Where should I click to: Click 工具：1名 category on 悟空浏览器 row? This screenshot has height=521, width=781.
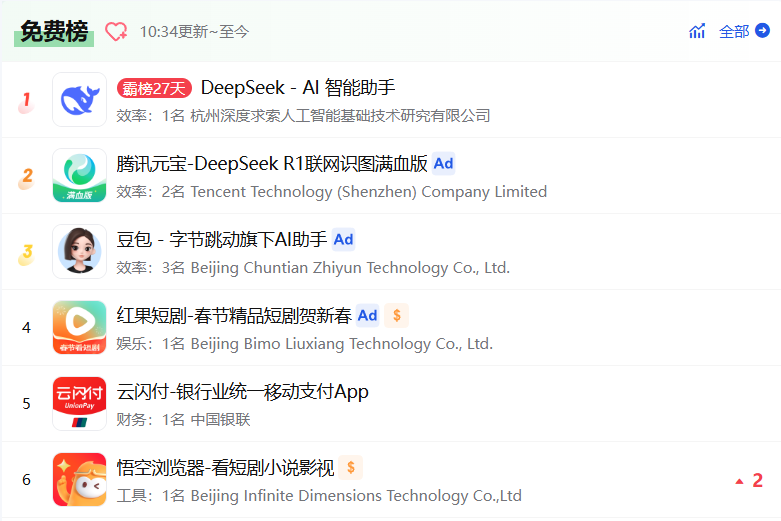tap(150, 496)
